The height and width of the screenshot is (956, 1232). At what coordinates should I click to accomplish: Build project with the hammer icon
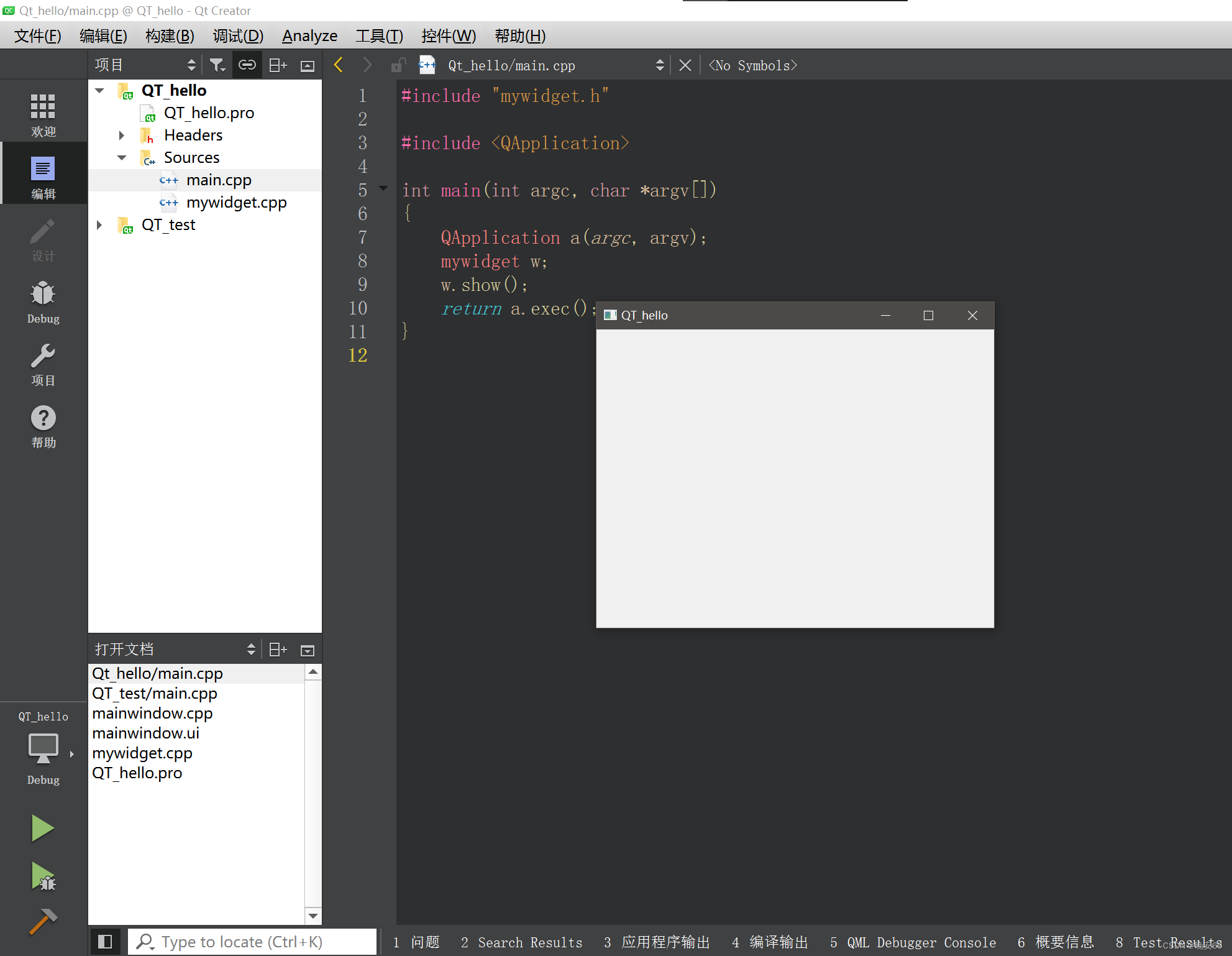click(43, 921)
